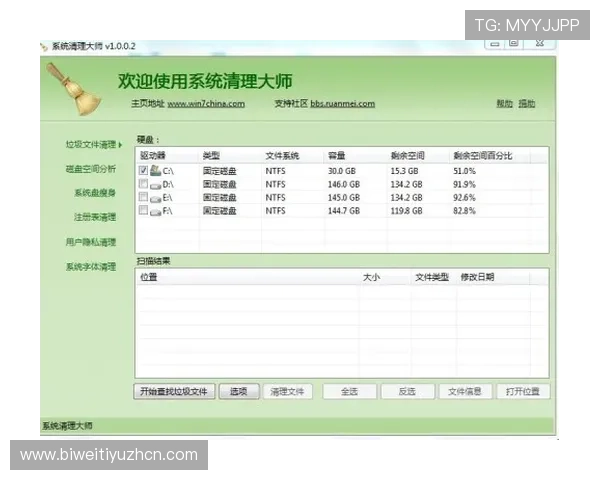Switch to 磁盘空间分析 section
Viewport: 600px width, 480px height.
pos(91,169)
